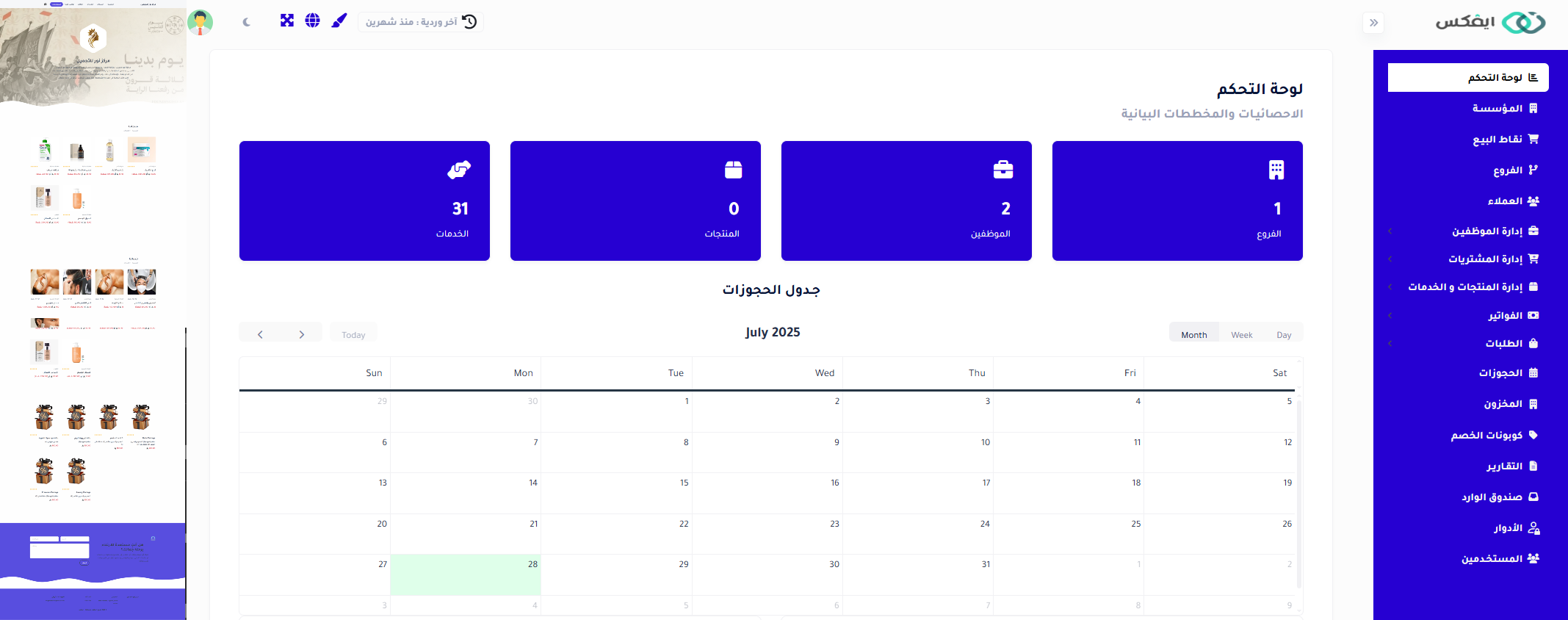Expand إدارة الموظفين submenu chevron
The image size is (1568, 620).
[1390, 231]
